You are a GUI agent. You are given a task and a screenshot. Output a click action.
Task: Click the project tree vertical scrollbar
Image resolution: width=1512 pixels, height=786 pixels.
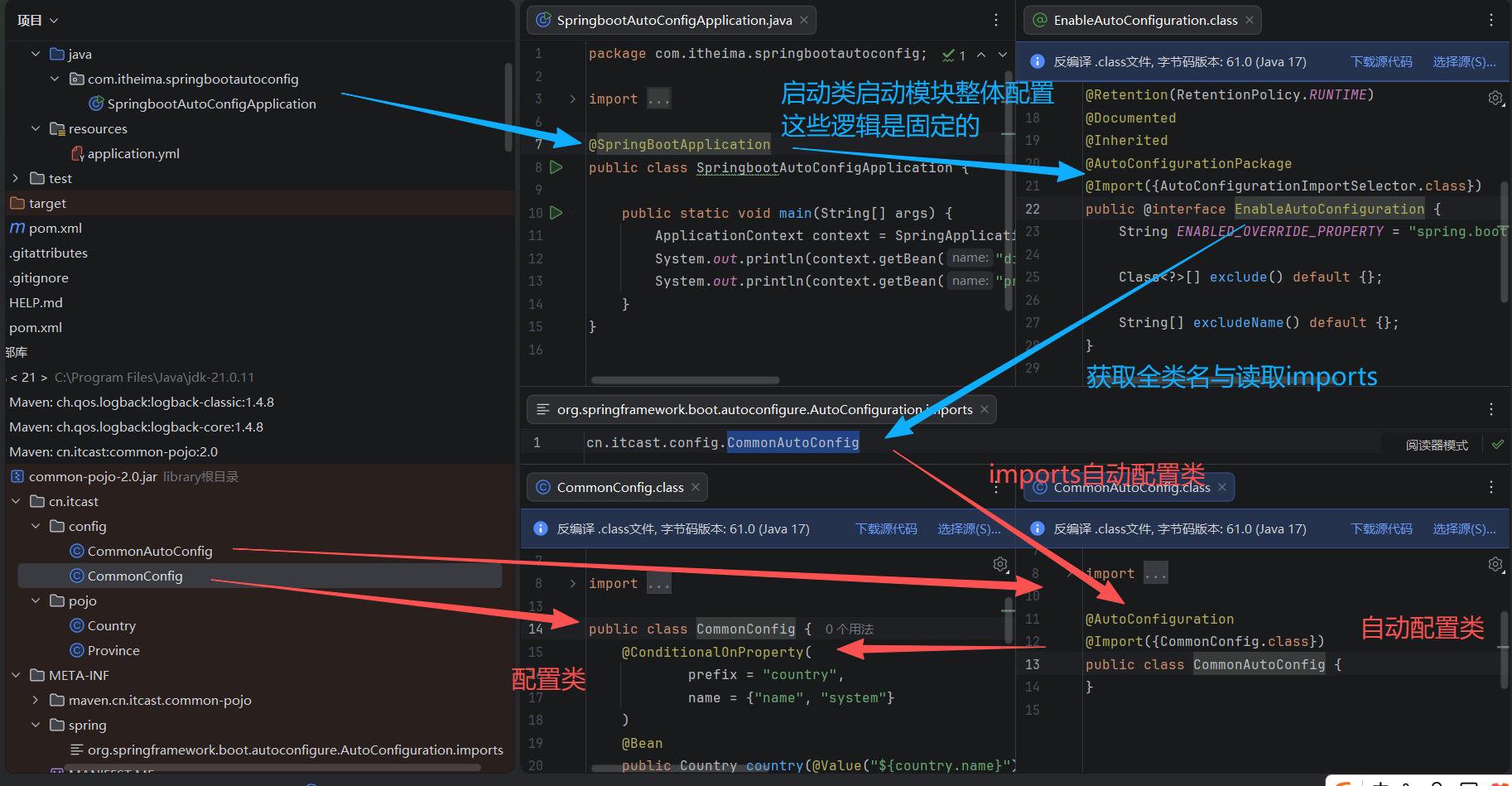tap(508, 108)
